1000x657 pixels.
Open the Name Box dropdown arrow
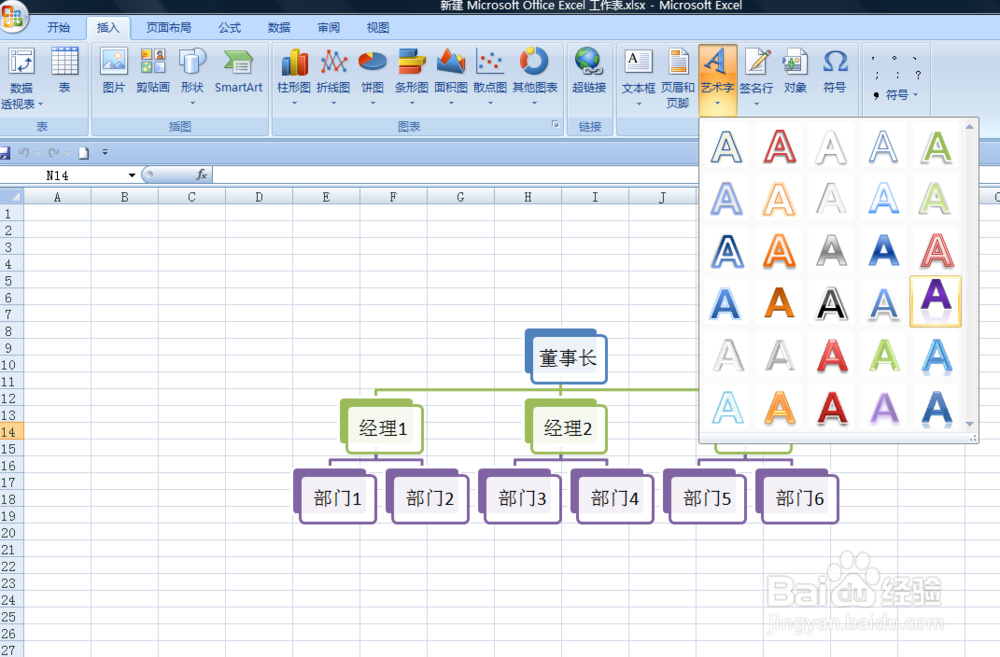131,175
